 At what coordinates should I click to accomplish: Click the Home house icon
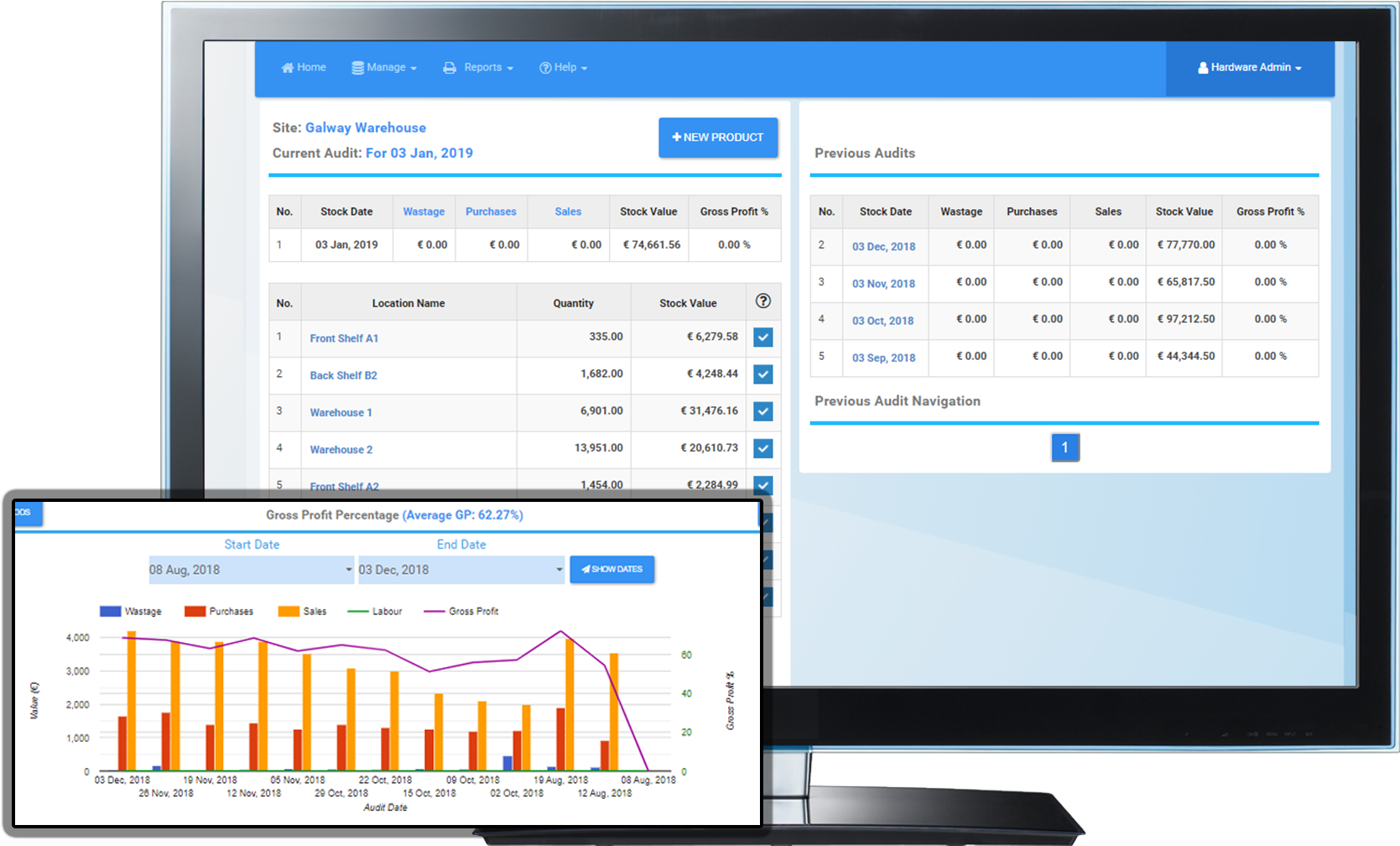pyautogui.click(x=287, y=68)
